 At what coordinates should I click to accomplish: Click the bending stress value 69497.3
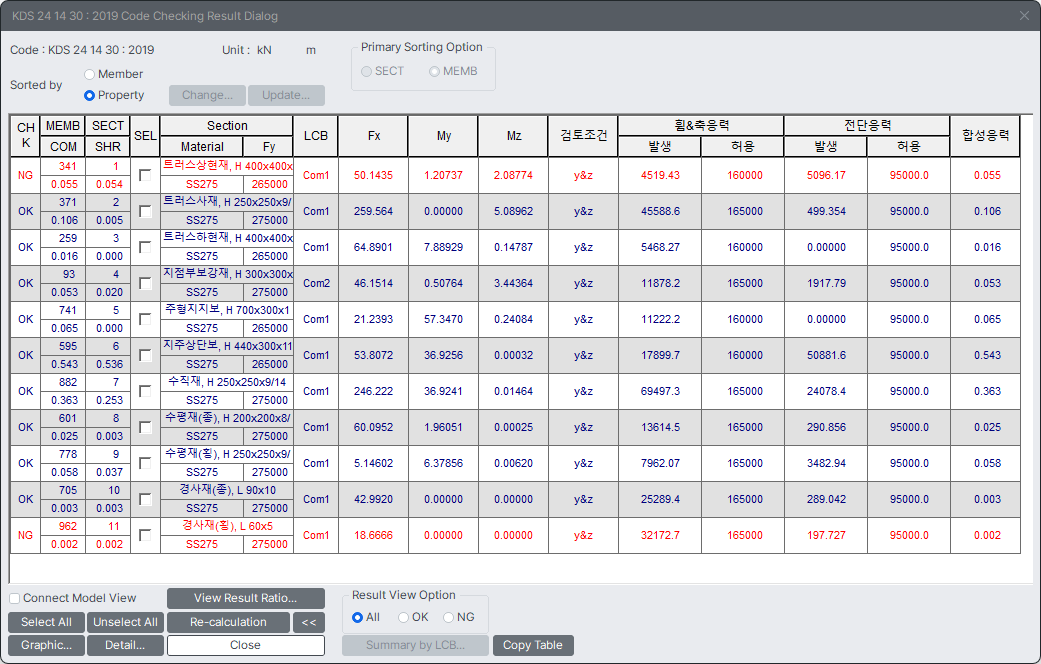coord(660,391)
